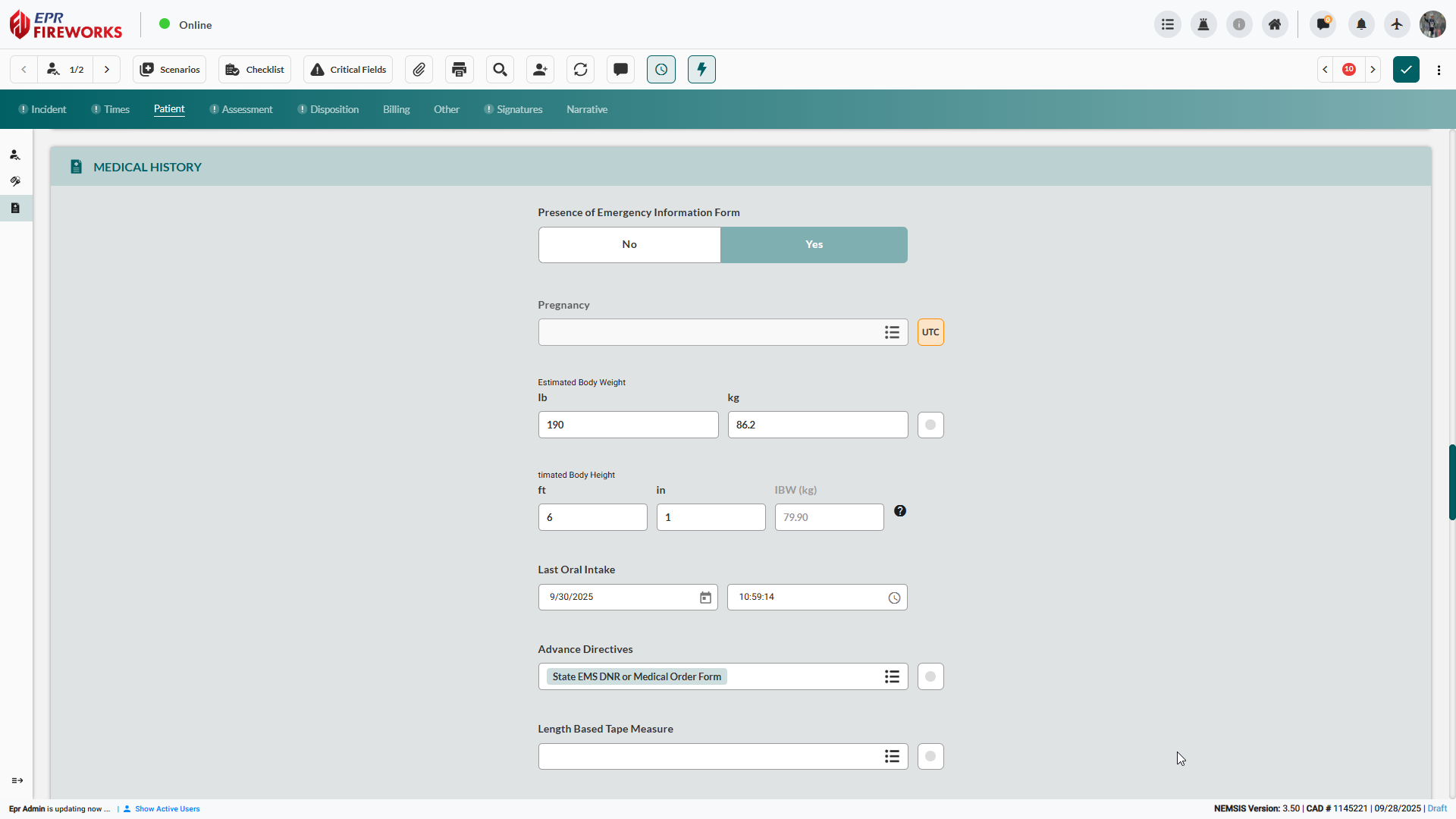Click the add patient person icon
Image resolution: width=1456 pixels, height=819 pixels.
click(540, 70)
